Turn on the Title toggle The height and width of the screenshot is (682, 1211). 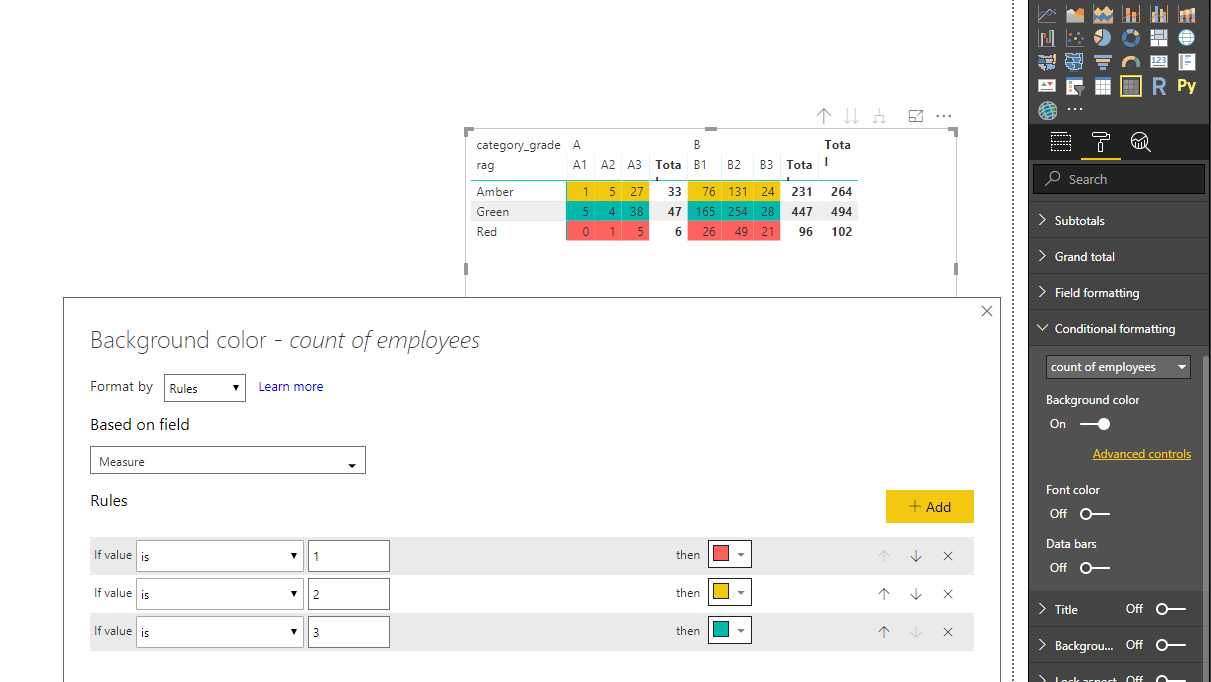(1171, 609)
